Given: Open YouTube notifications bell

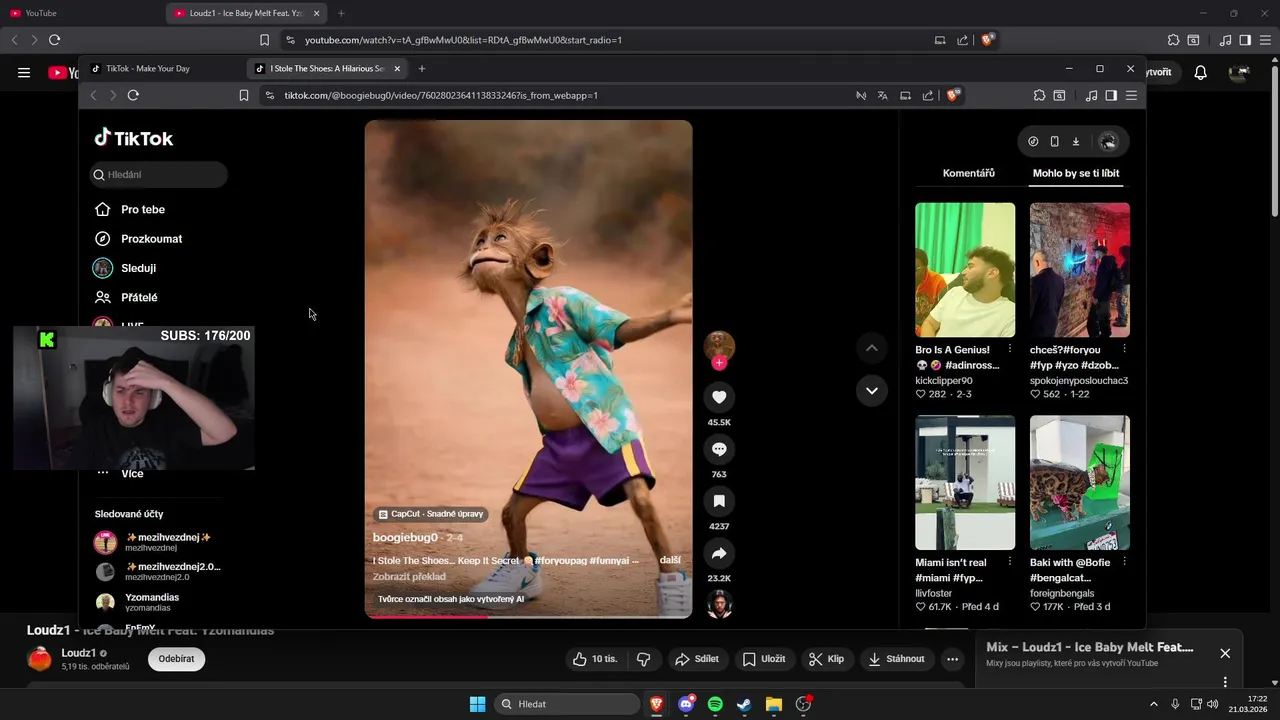Looking at the screenshot, I should pyautogui.click(x=1201, y=72).
